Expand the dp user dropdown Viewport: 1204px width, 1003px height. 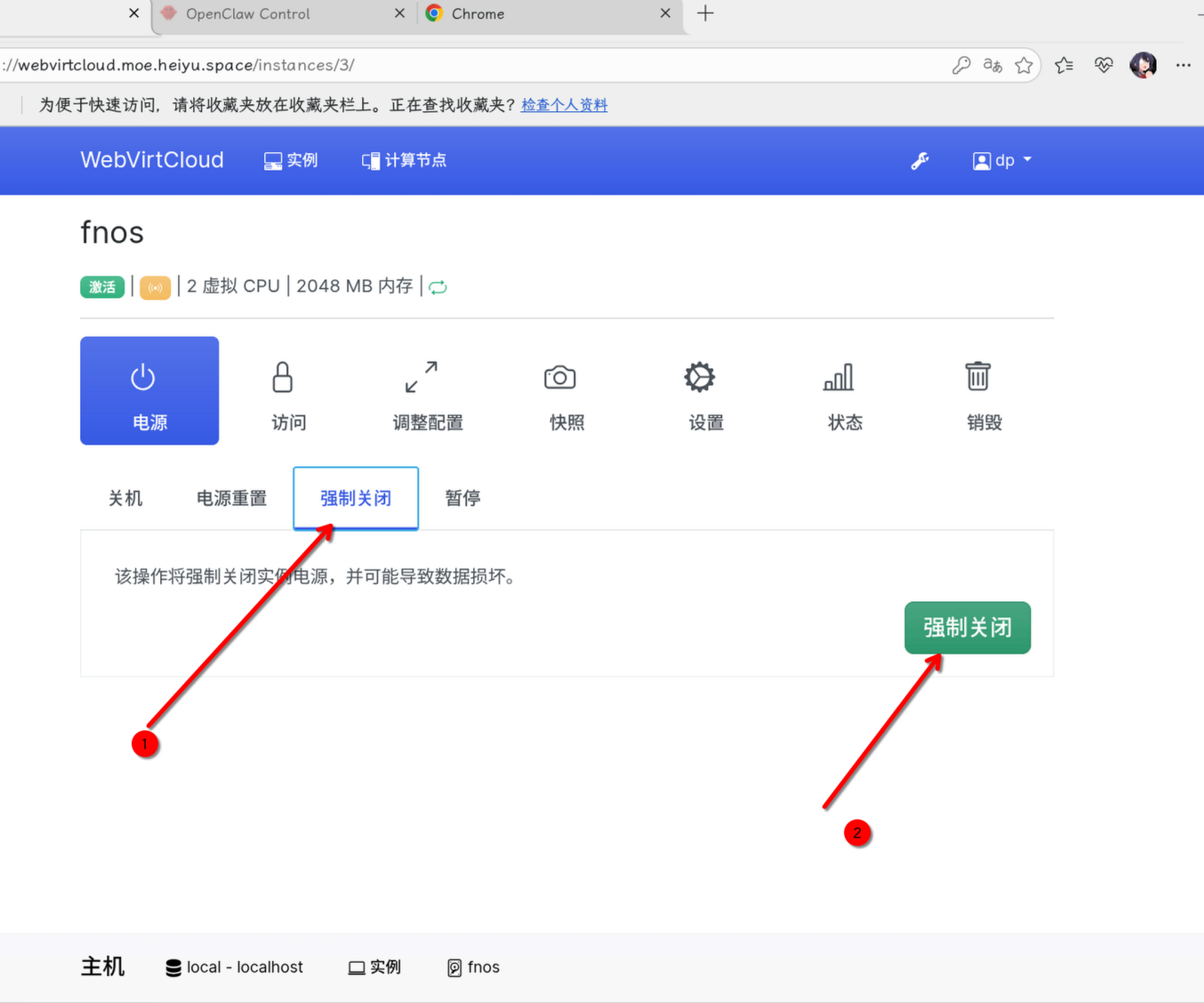coord(1002,161)
